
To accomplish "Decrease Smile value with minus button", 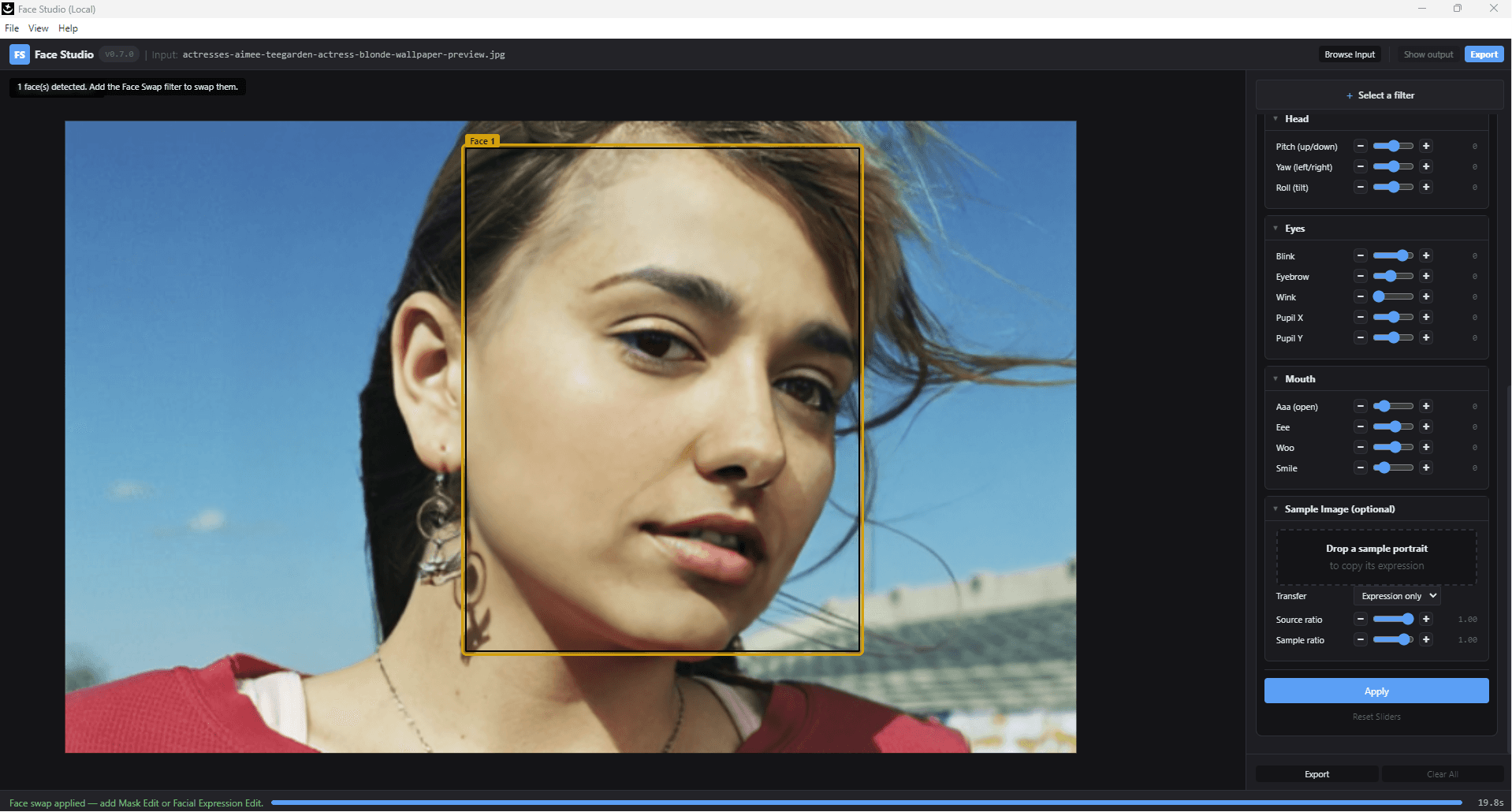I will 1361,468.
